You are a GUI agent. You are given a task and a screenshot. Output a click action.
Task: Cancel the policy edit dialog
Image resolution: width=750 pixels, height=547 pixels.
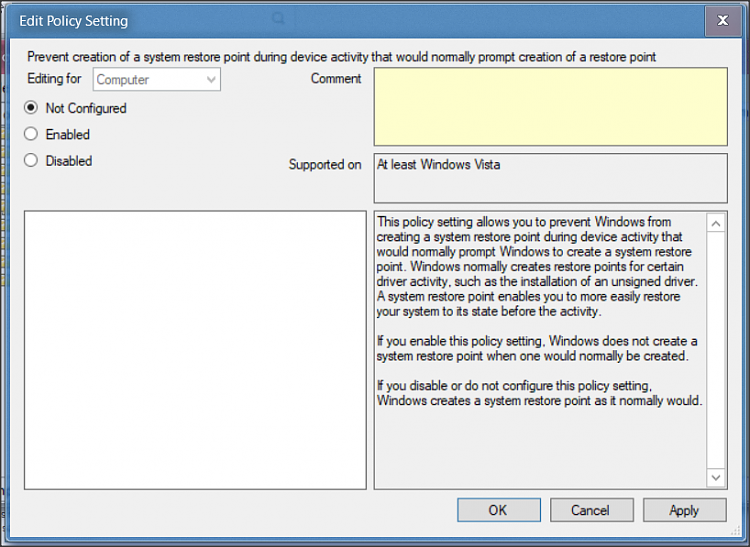click(x=590, y=510)
